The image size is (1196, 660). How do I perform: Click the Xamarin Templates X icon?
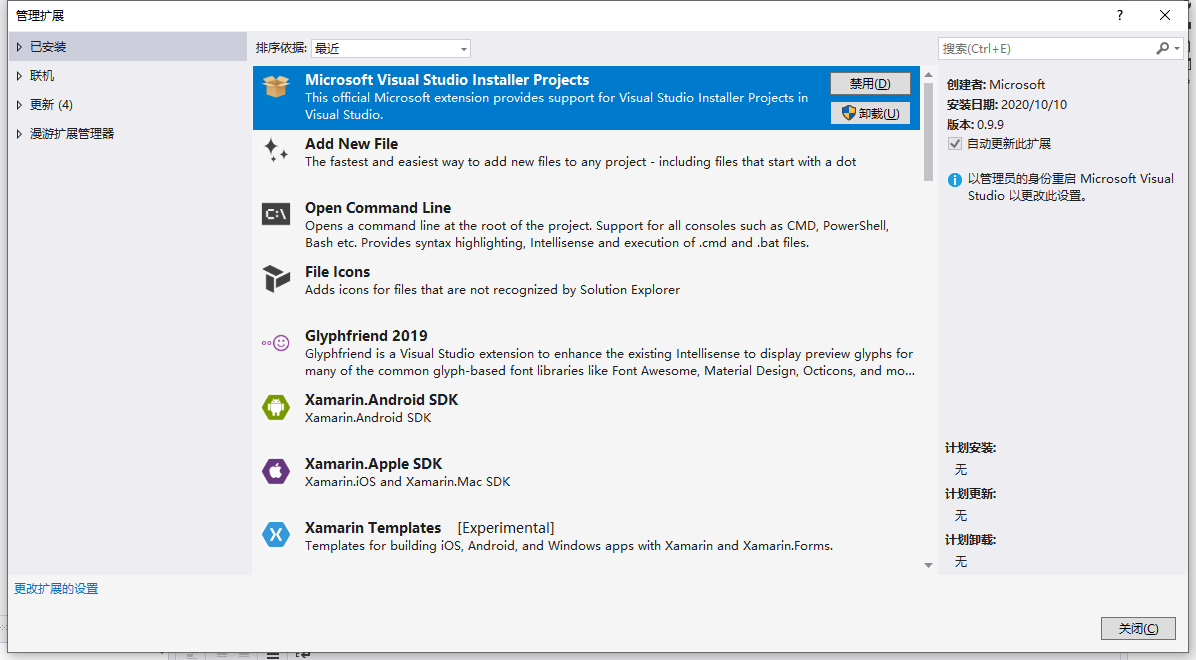(x=276, y=535)
